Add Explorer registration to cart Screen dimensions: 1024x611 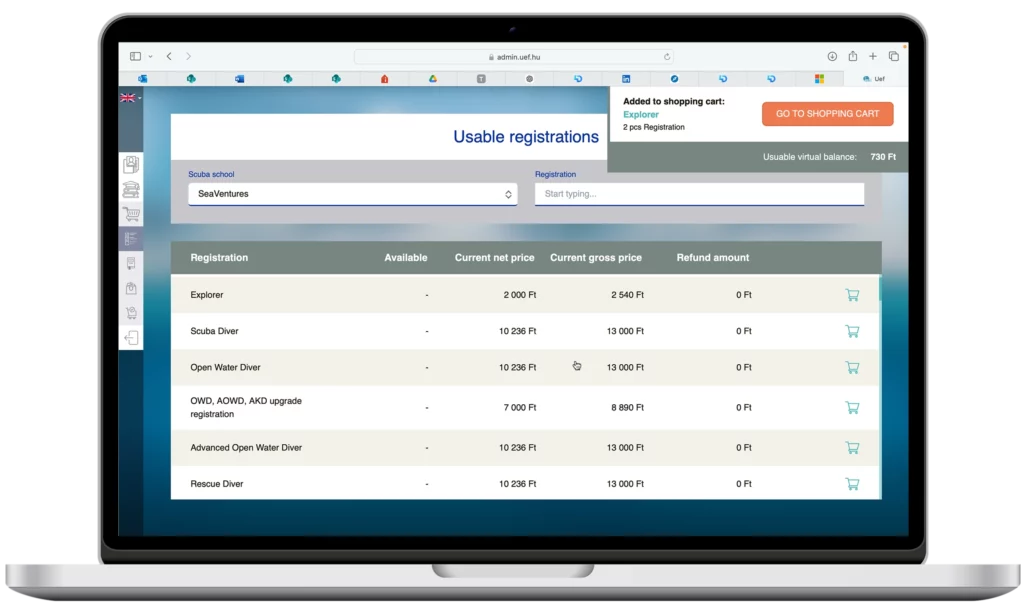(x=852, y=295)
